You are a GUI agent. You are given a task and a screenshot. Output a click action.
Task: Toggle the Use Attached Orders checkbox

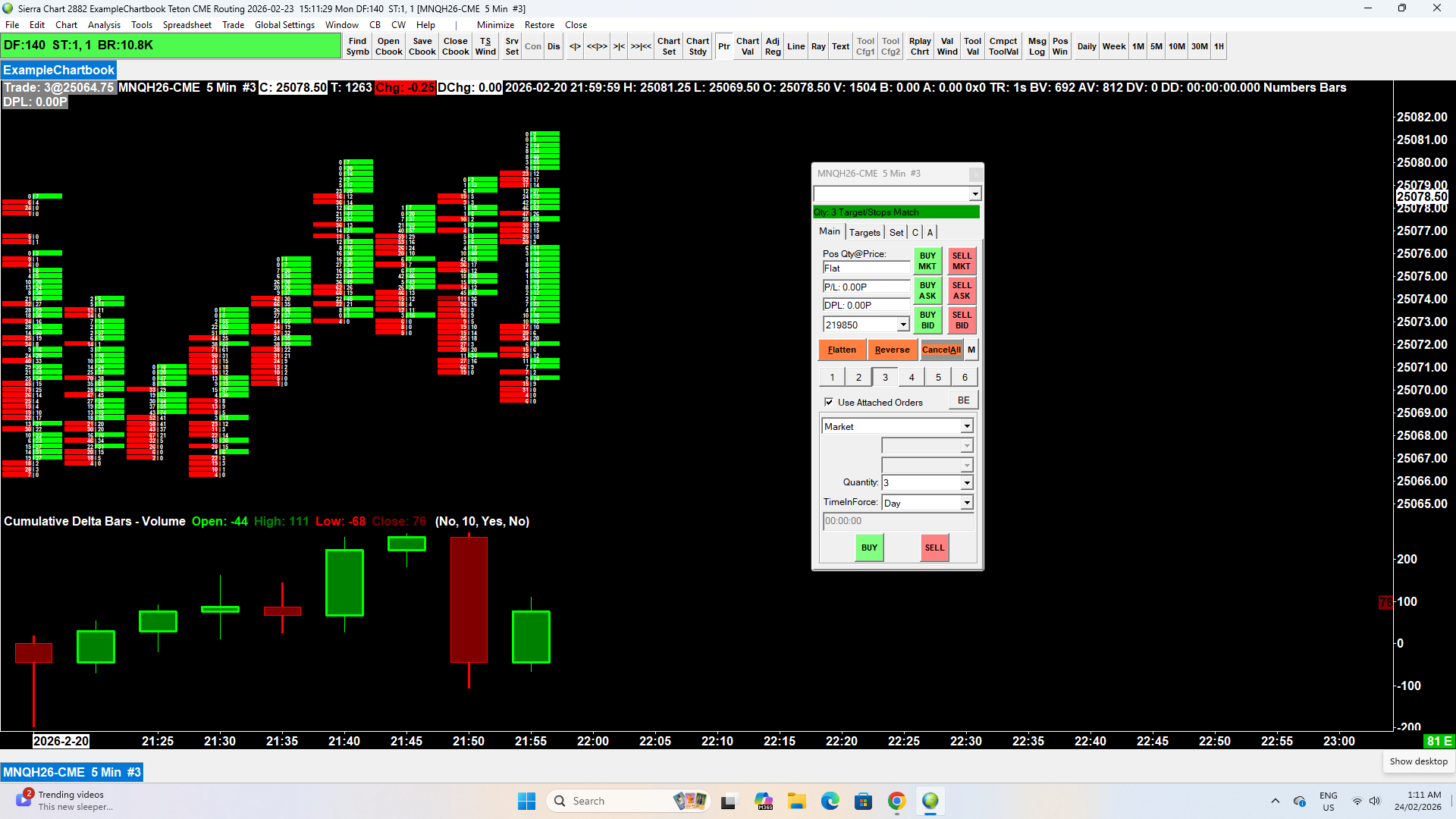[829, 402]
